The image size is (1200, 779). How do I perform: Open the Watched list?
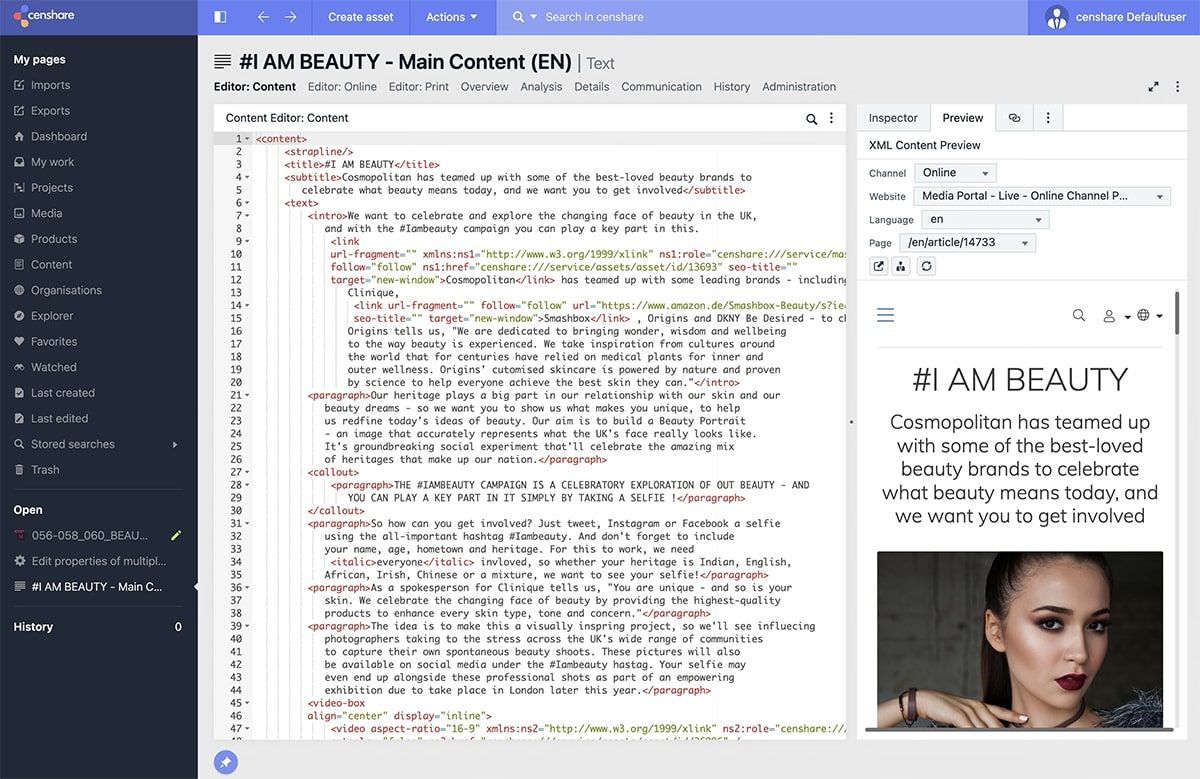coord(53,367)
